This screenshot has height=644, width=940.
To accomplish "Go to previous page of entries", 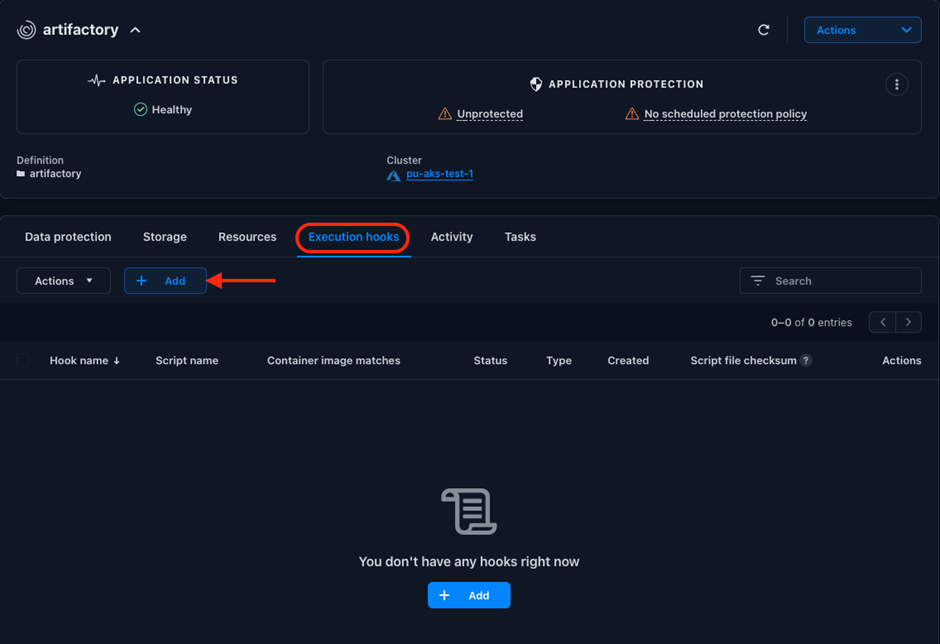I will 882,322.
